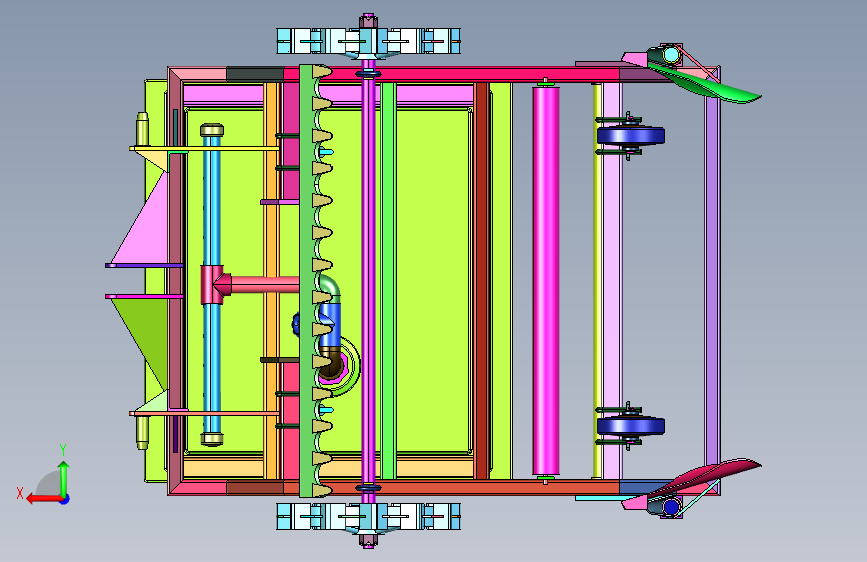
Task: Select the blue pipe segment near the elbow
Action: pos(331,325)
